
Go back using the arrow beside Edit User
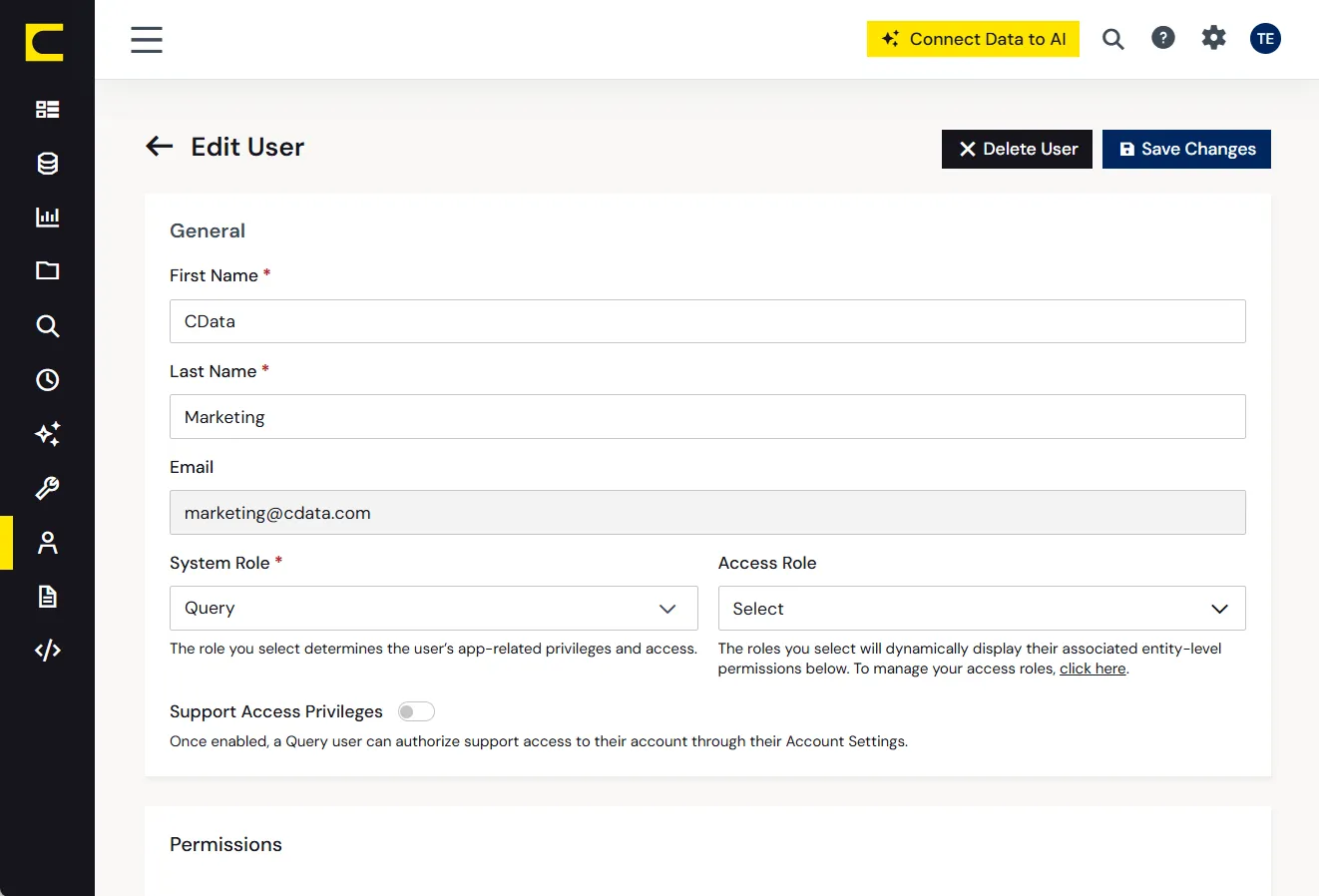coord(160,147)
